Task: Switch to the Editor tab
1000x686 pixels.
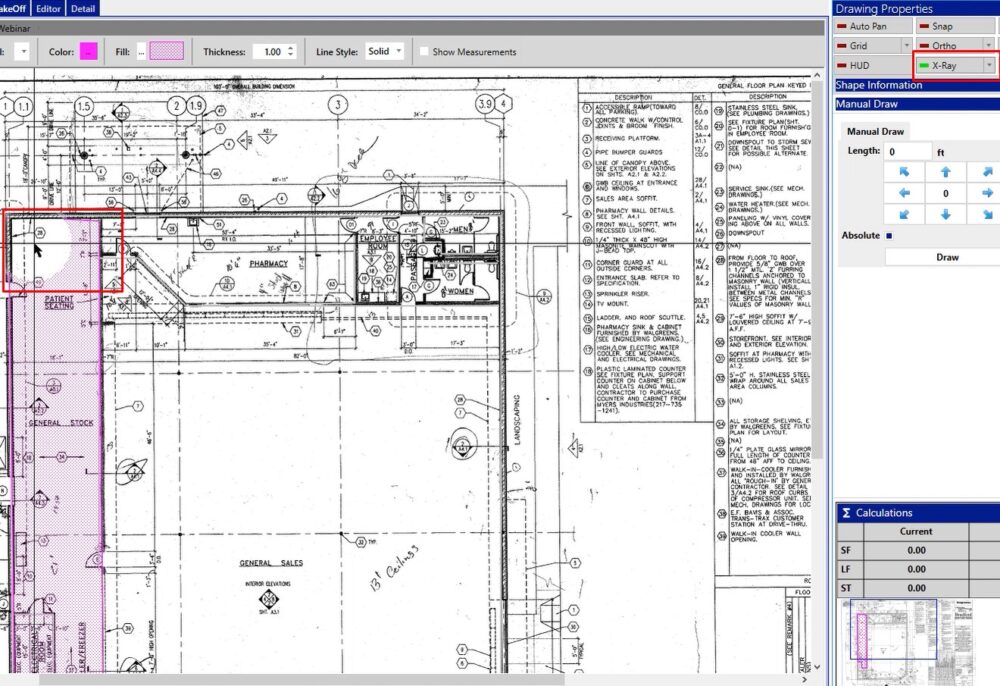Action: click(47, 8)
